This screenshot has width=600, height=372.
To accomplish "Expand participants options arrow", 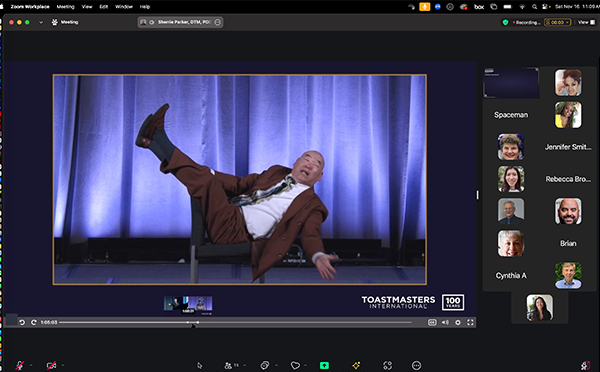I will [245, 365].
